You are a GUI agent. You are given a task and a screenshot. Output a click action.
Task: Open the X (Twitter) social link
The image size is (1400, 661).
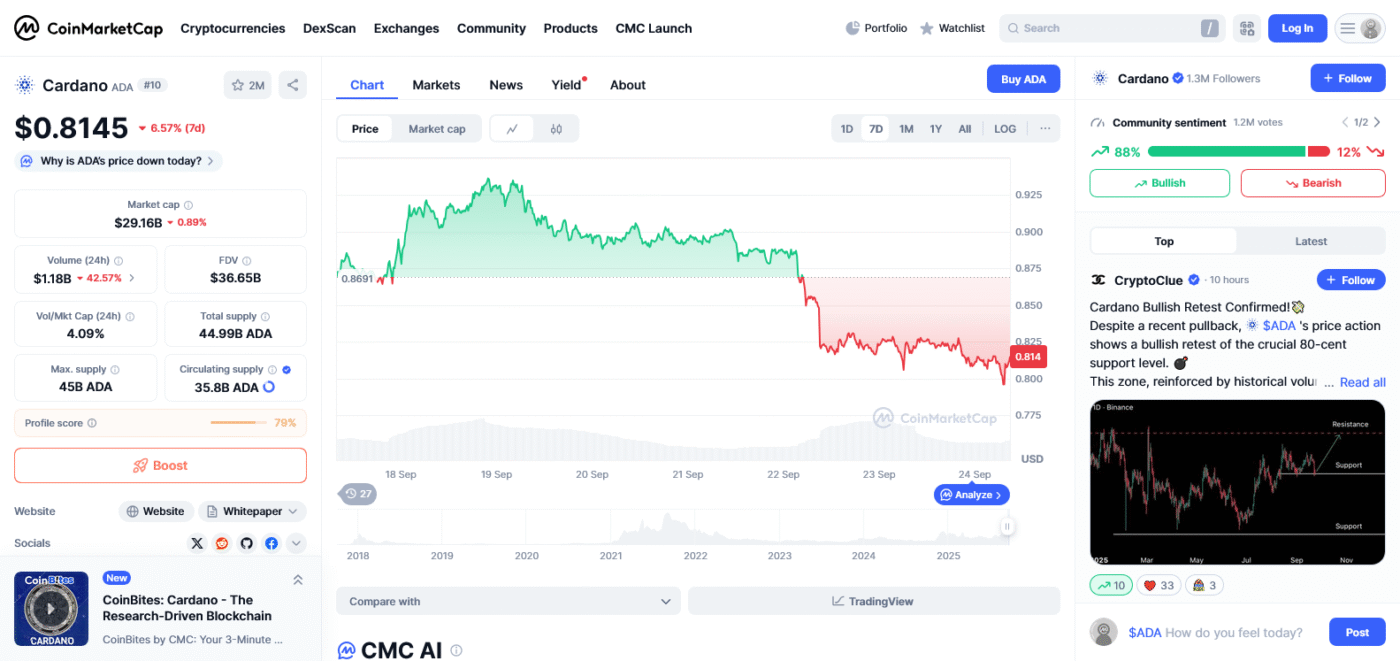tap(197, 543)
